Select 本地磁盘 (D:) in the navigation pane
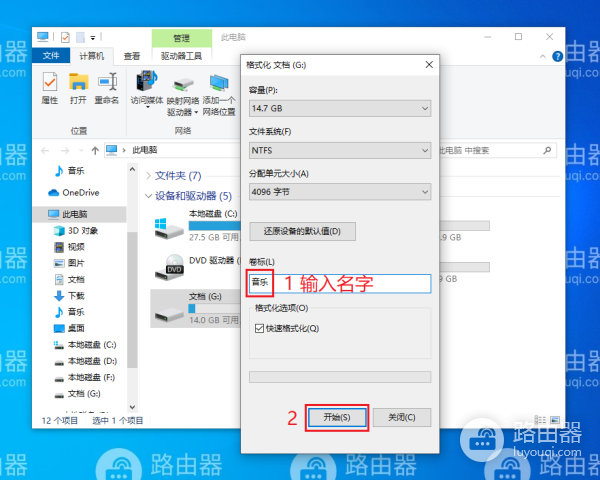 tap(85, 361)
